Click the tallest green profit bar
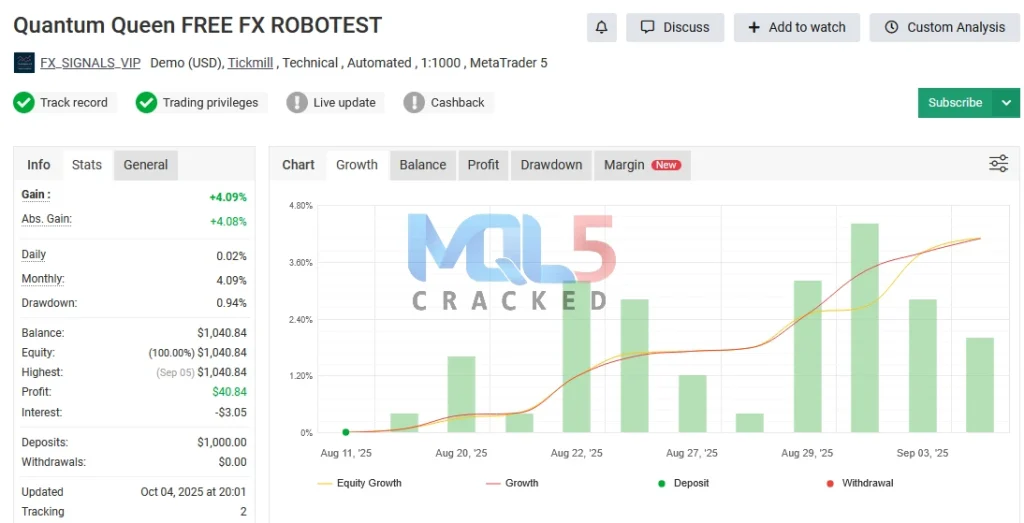1024x523 pixels. click(864, 328)
